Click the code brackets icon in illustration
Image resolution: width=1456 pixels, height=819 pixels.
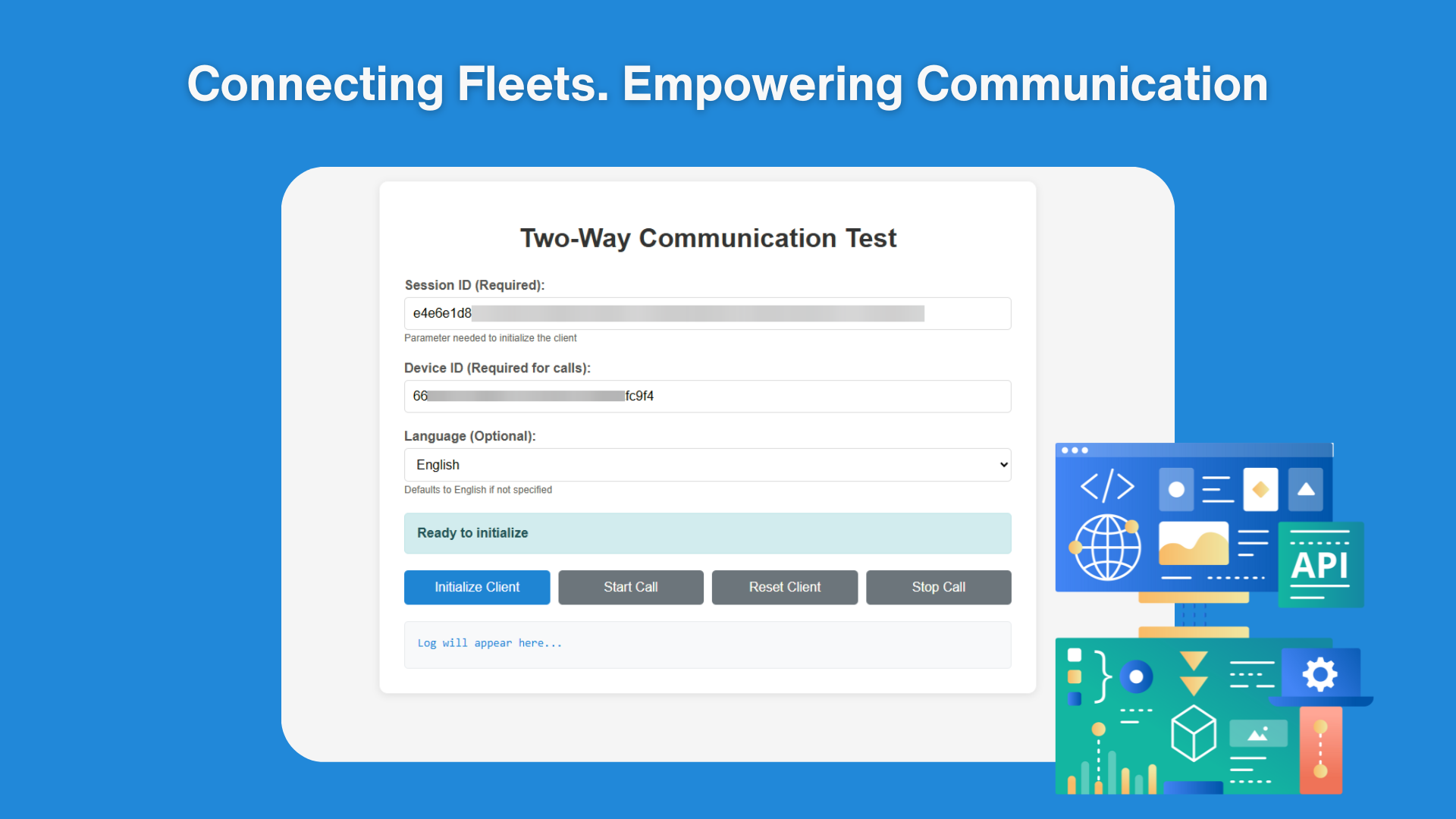click(1107, 486)
